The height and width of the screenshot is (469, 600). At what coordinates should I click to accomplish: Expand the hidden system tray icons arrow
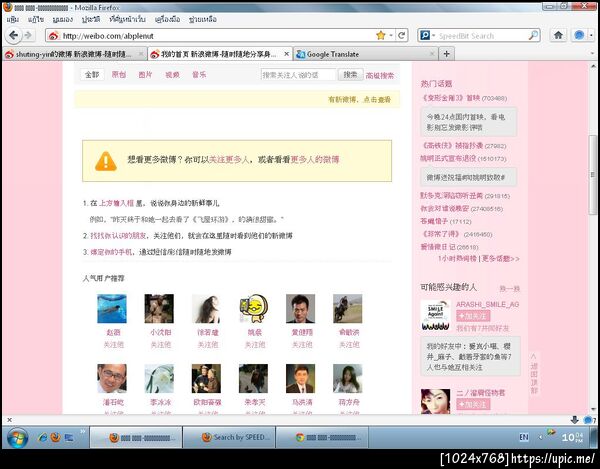pyautogui.click(x=540, y=437)
